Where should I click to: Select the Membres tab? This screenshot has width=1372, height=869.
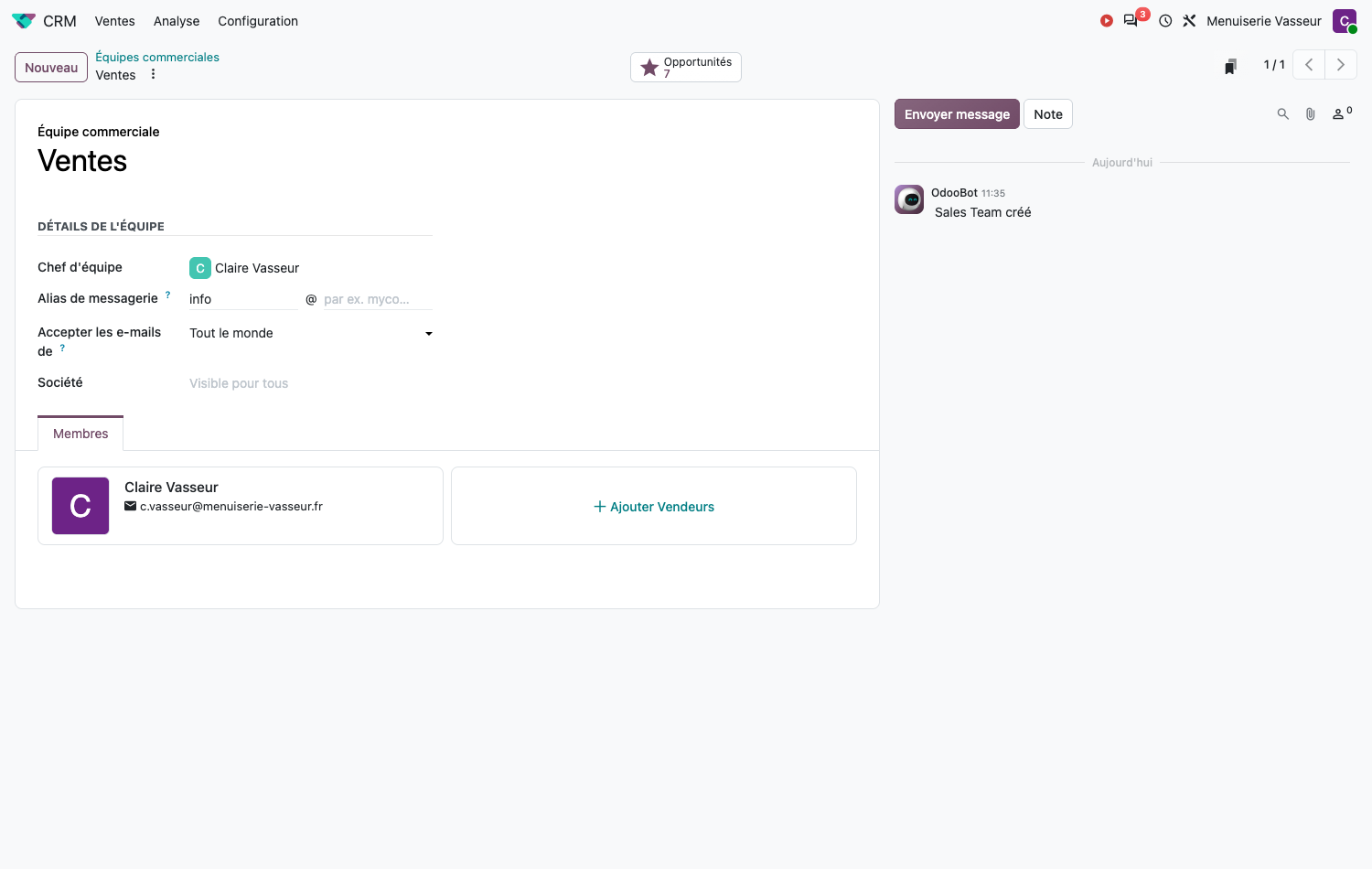click(80, 434)
